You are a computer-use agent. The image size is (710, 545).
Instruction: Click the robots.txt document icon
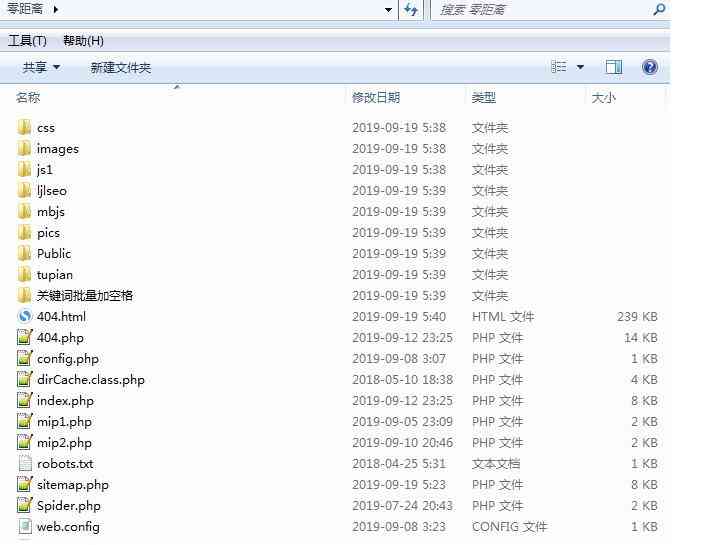pos(25,463)
